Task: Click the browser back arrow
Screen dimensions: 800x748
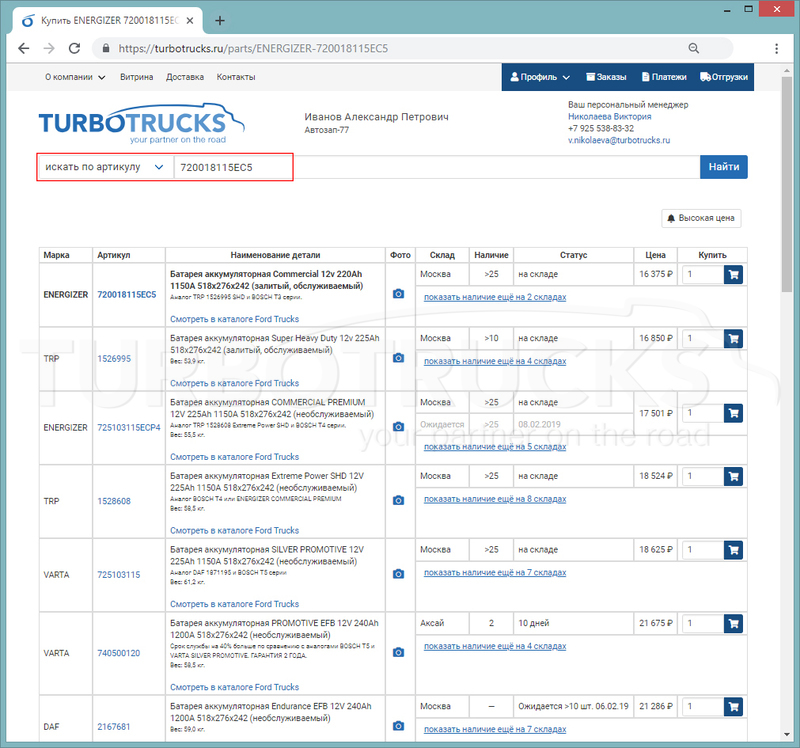Action: click(23, 48)
